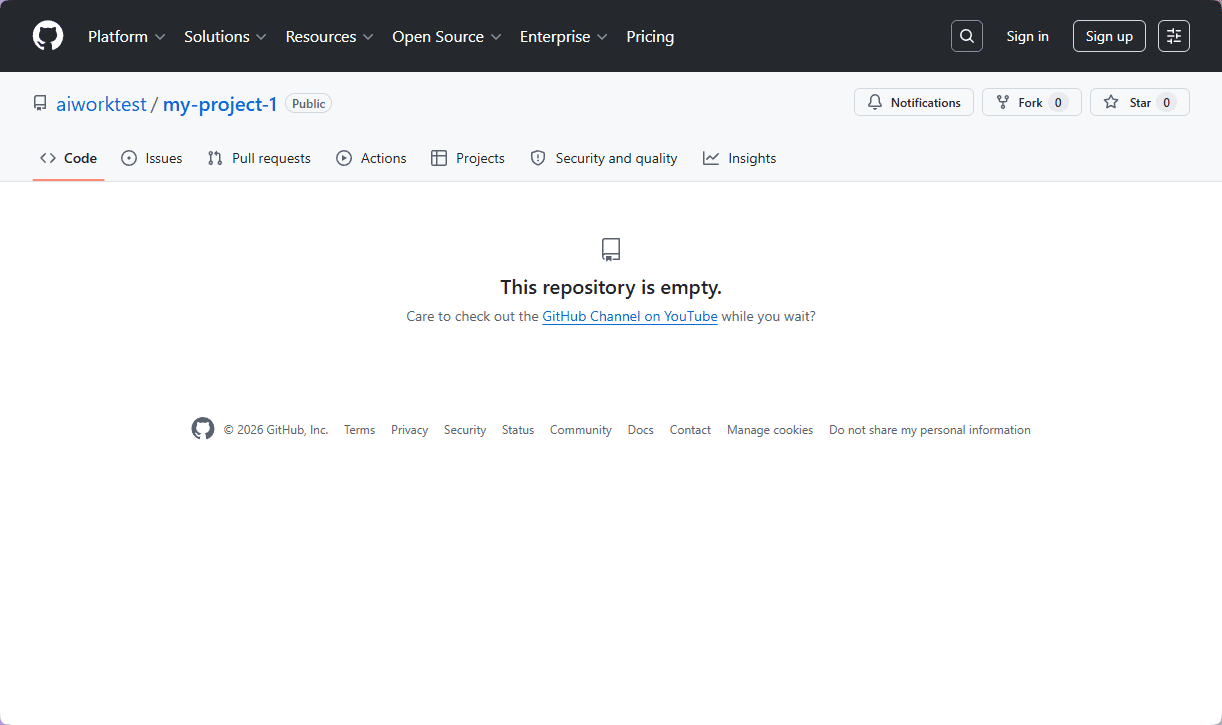1222x725 pixels.
Task: Open the Terms footer link
Action: [x=360, y=430]
